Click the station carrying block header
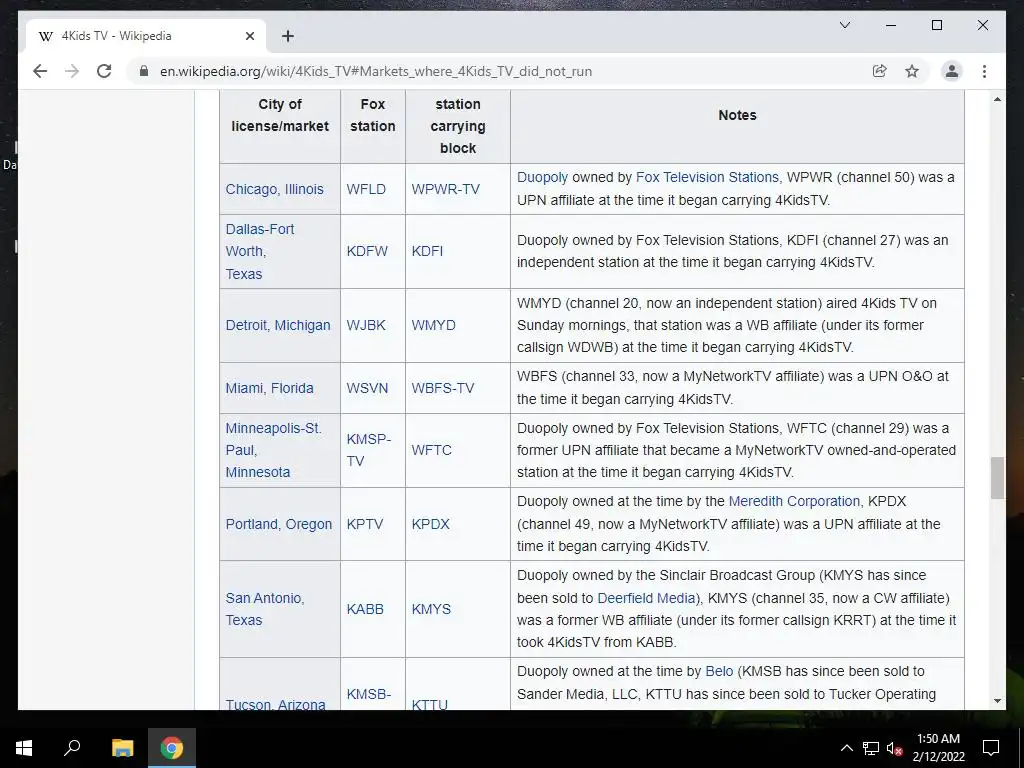 tap(458, 126)
